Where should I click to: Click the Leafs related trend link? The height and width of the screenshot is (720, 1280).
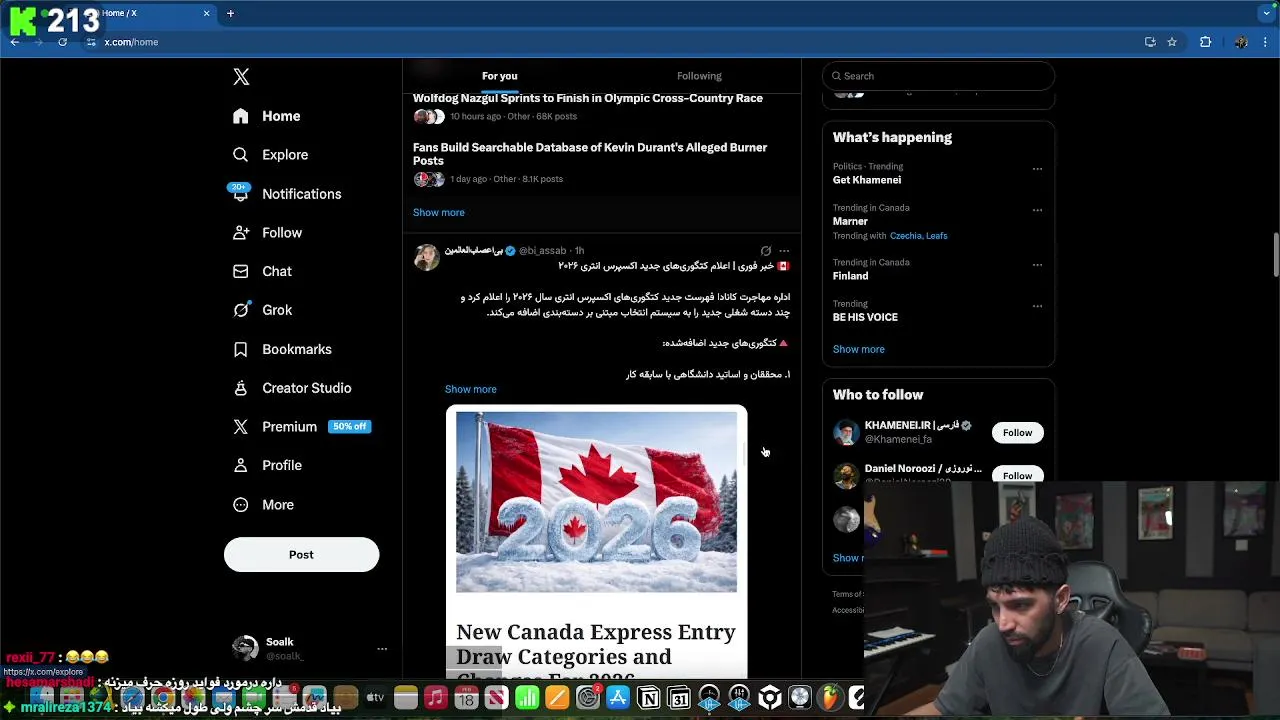(x=936, y=236)
